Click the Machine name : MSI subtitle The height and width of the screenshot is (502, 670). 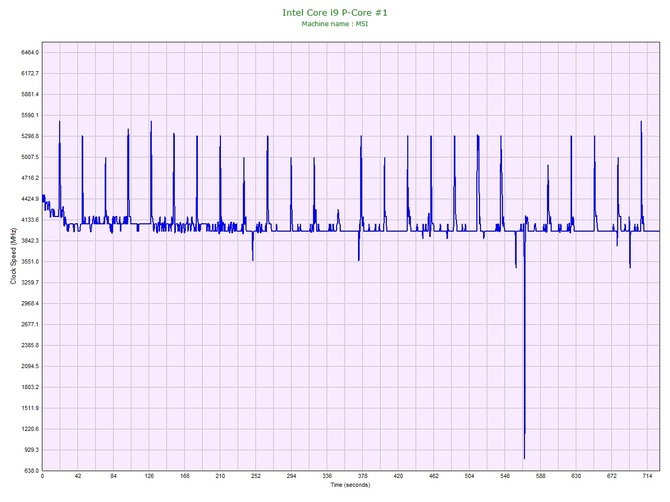[335, 24]
